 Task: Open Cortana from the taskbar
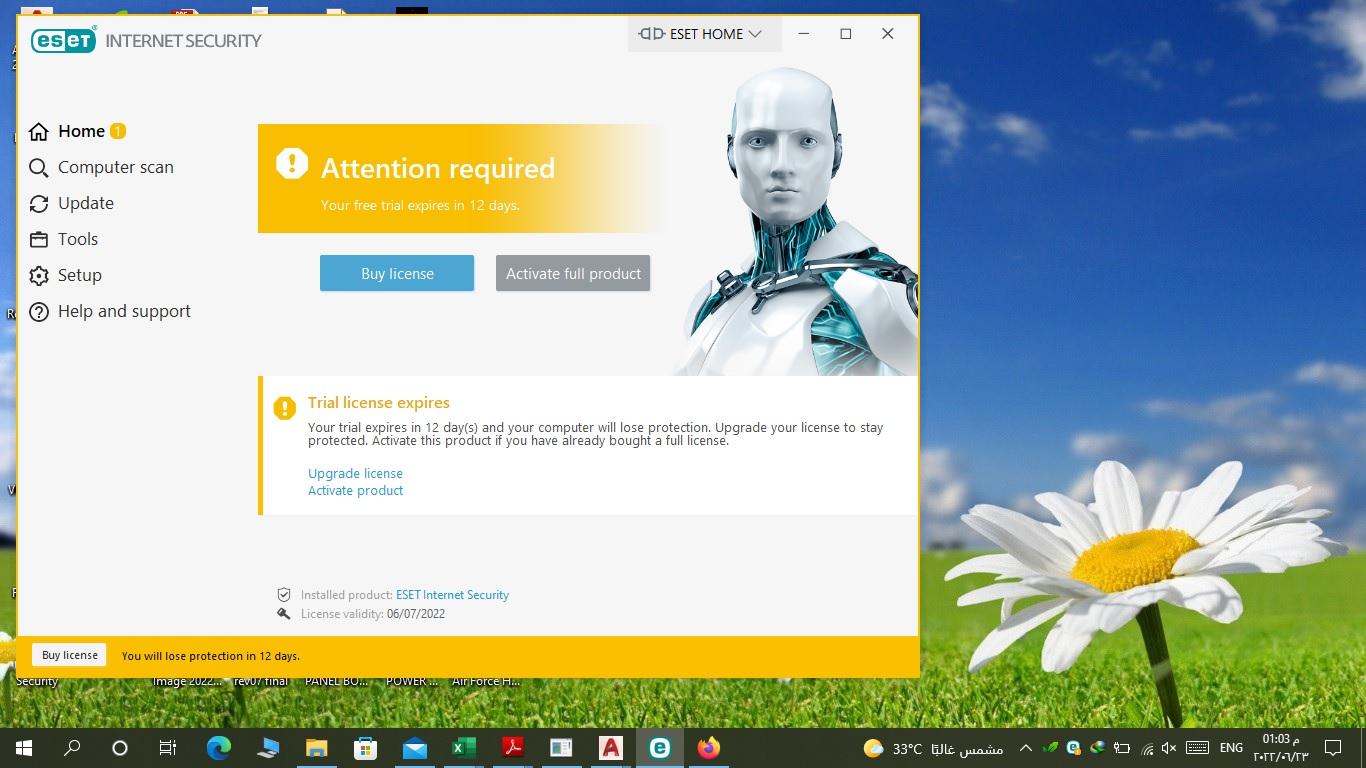[120, 747]
